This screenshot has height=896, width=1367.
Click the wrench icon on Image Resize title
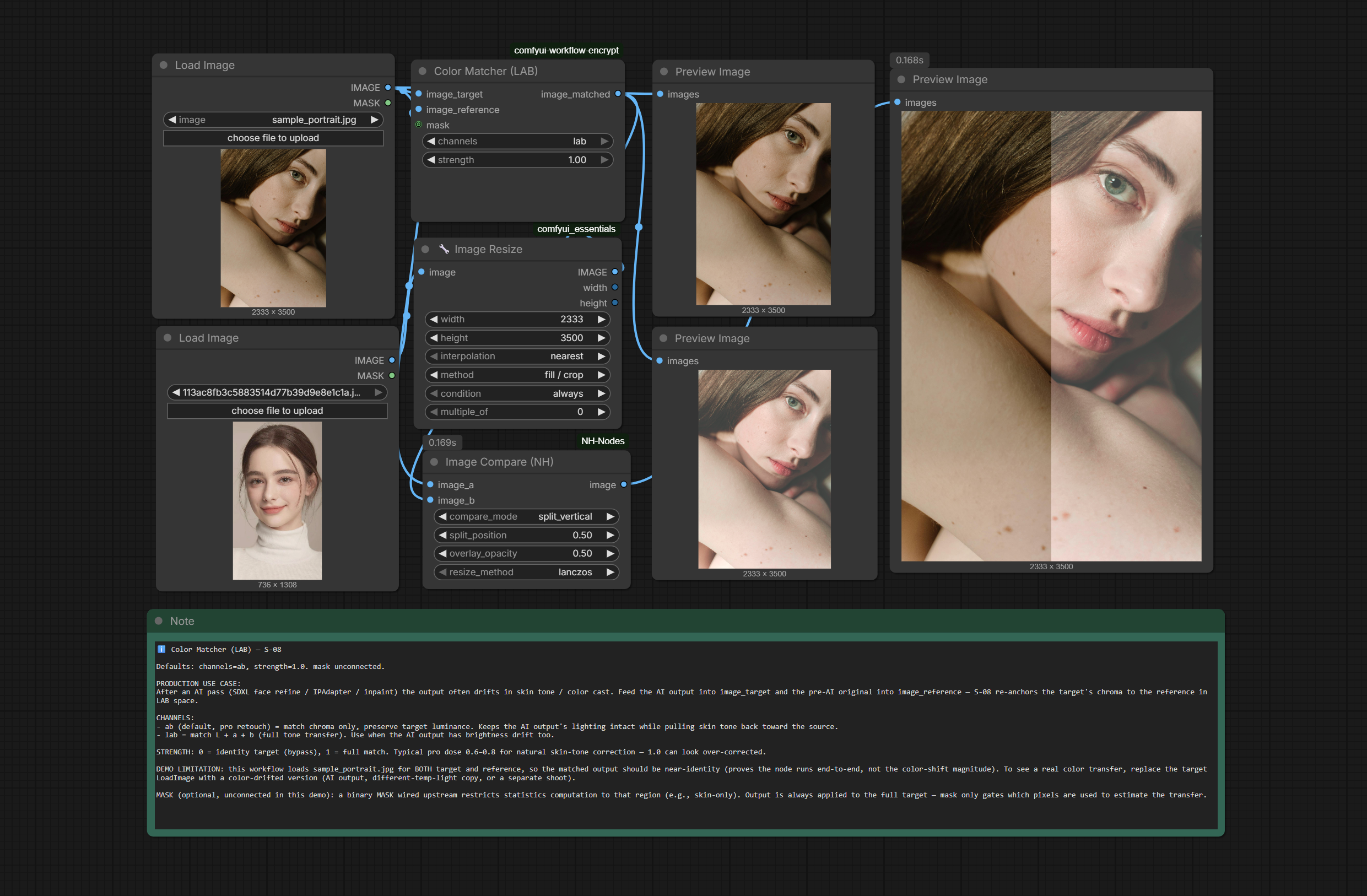pos(444,249)
